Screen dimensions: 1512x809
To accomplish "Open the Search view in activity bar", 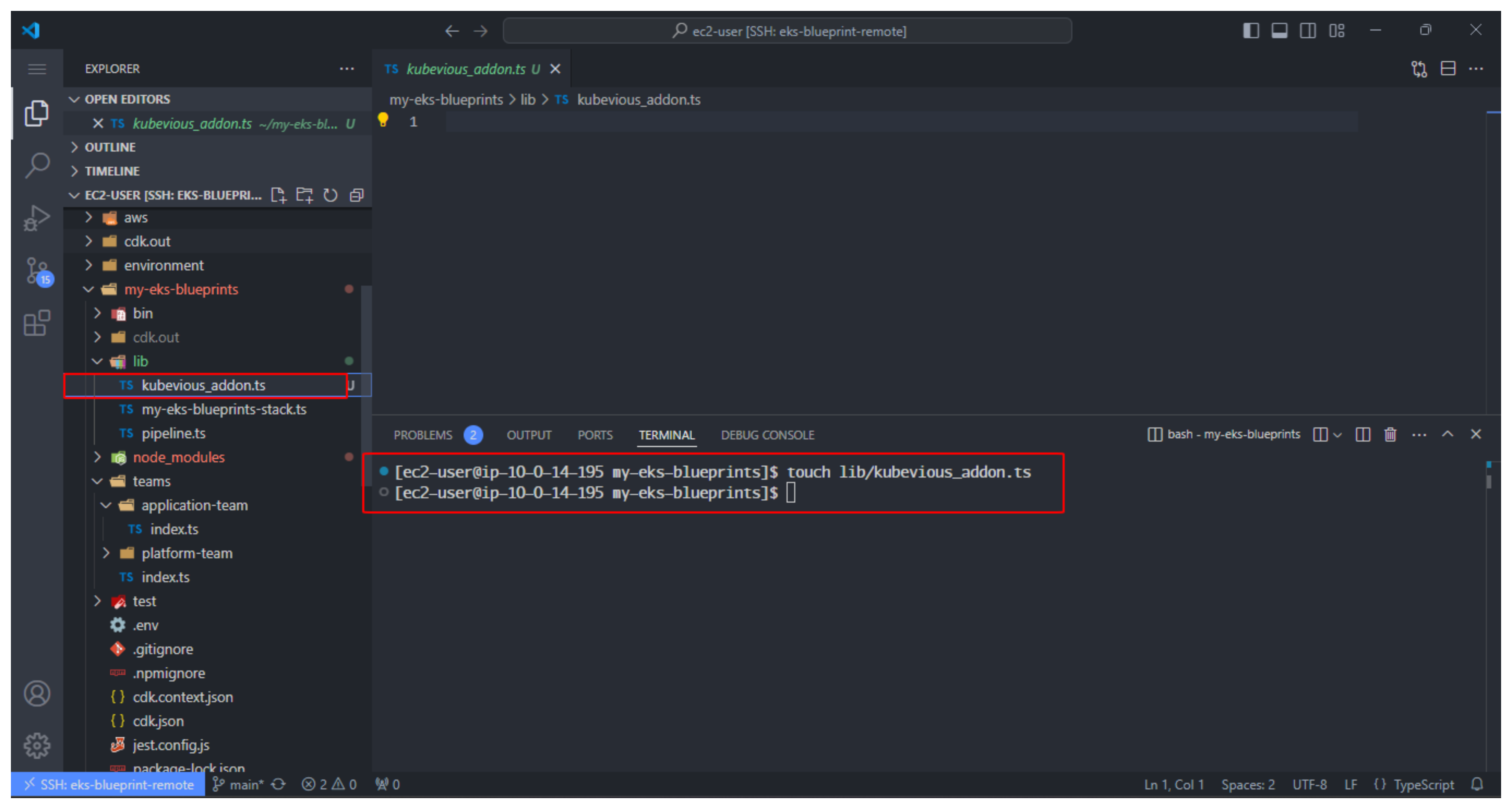I will [x=37, y=165].
